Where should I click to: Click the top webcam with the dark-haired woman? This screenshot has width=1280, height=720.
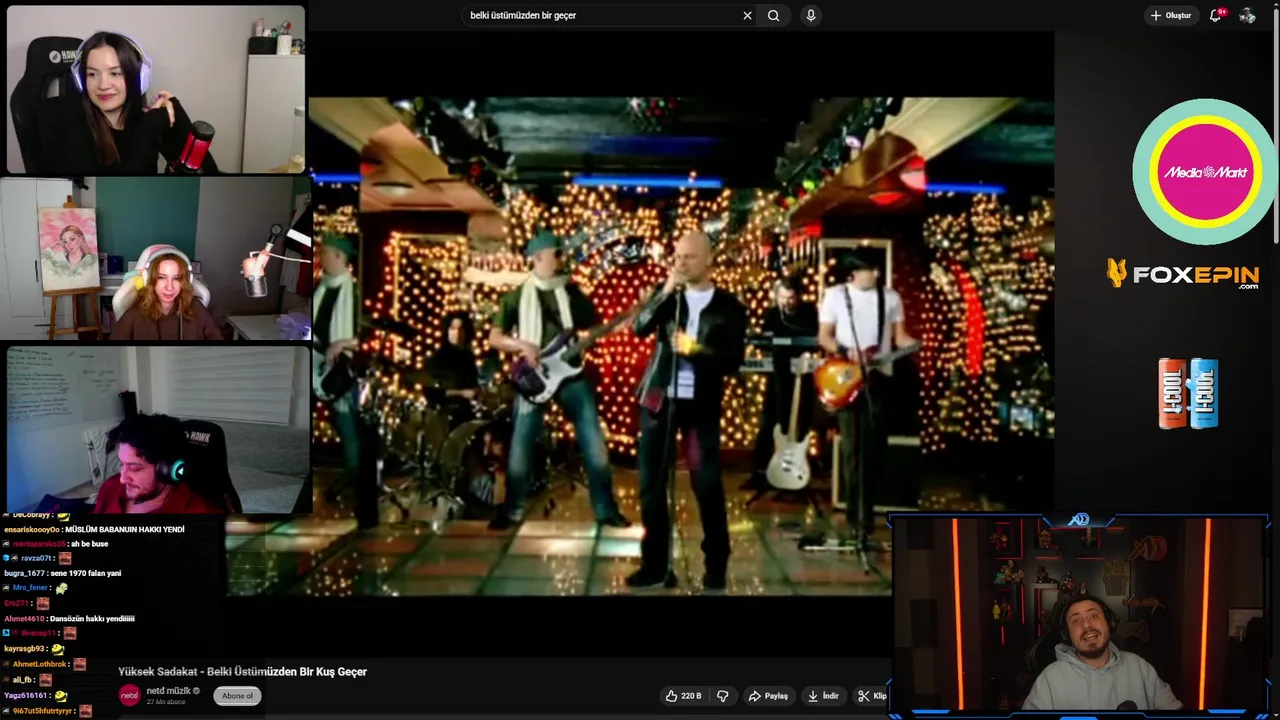click(x=155, y=89)
